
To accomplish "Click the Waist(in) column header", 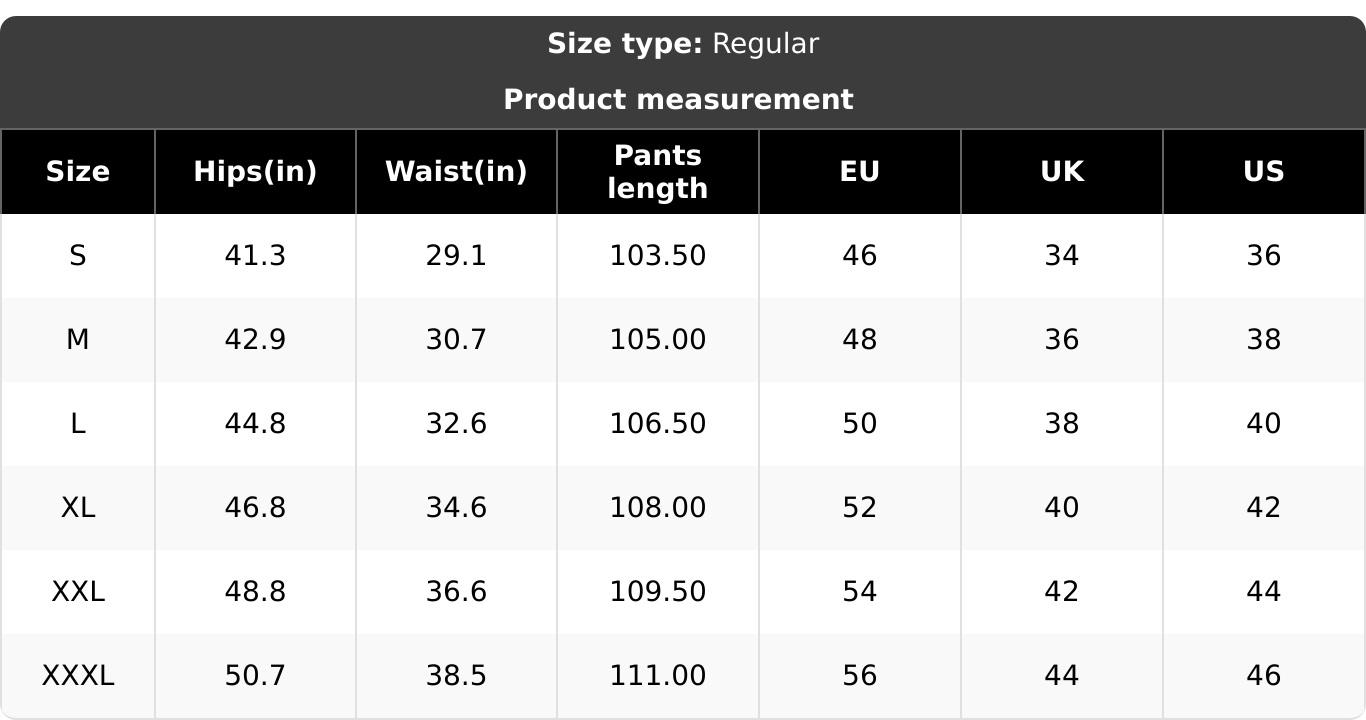I will (x=456, y=172).
